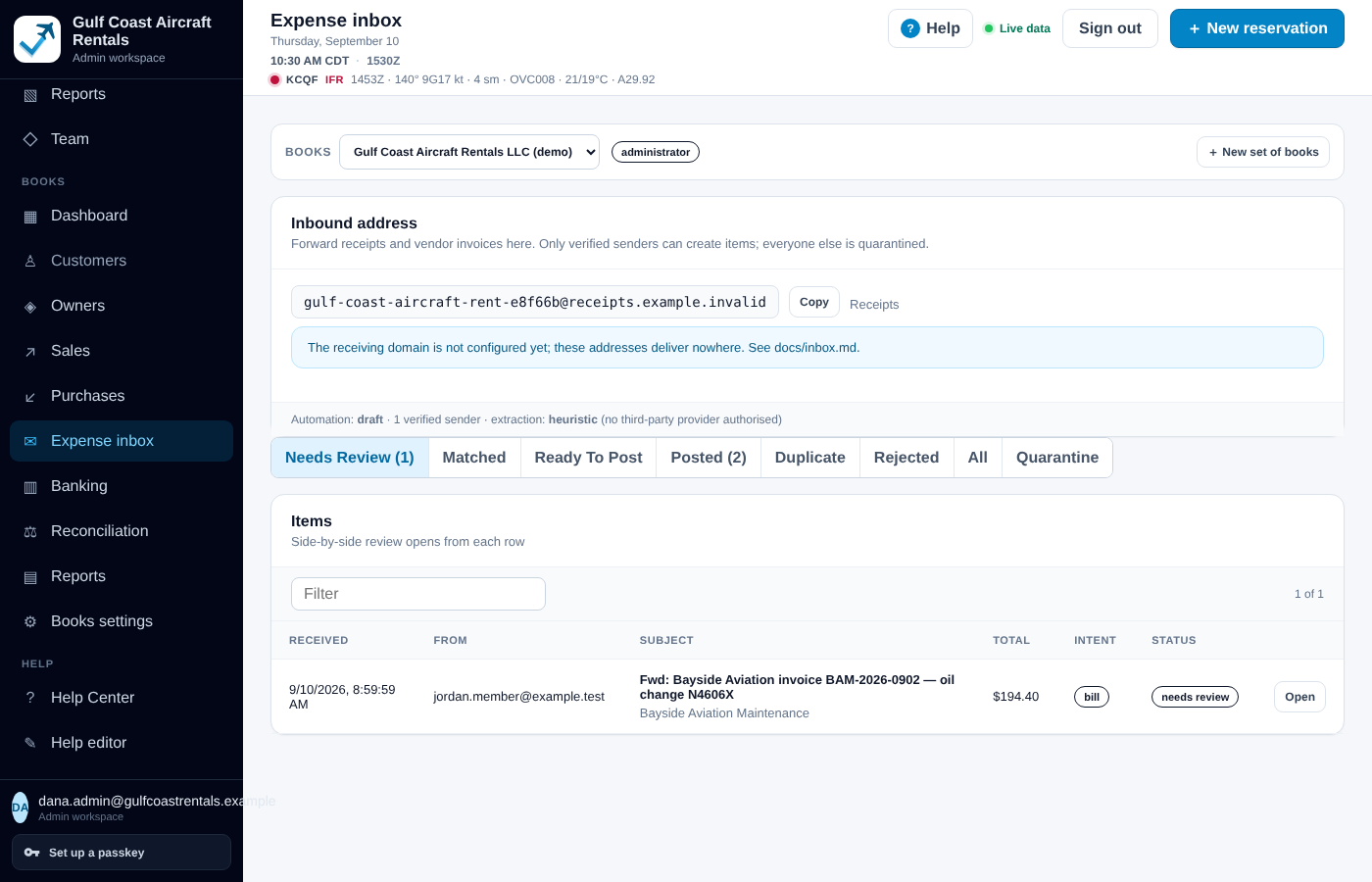Click the Set up a passkey button
Viewport: 1372px width, 882px height.
(x=122, y=853)
